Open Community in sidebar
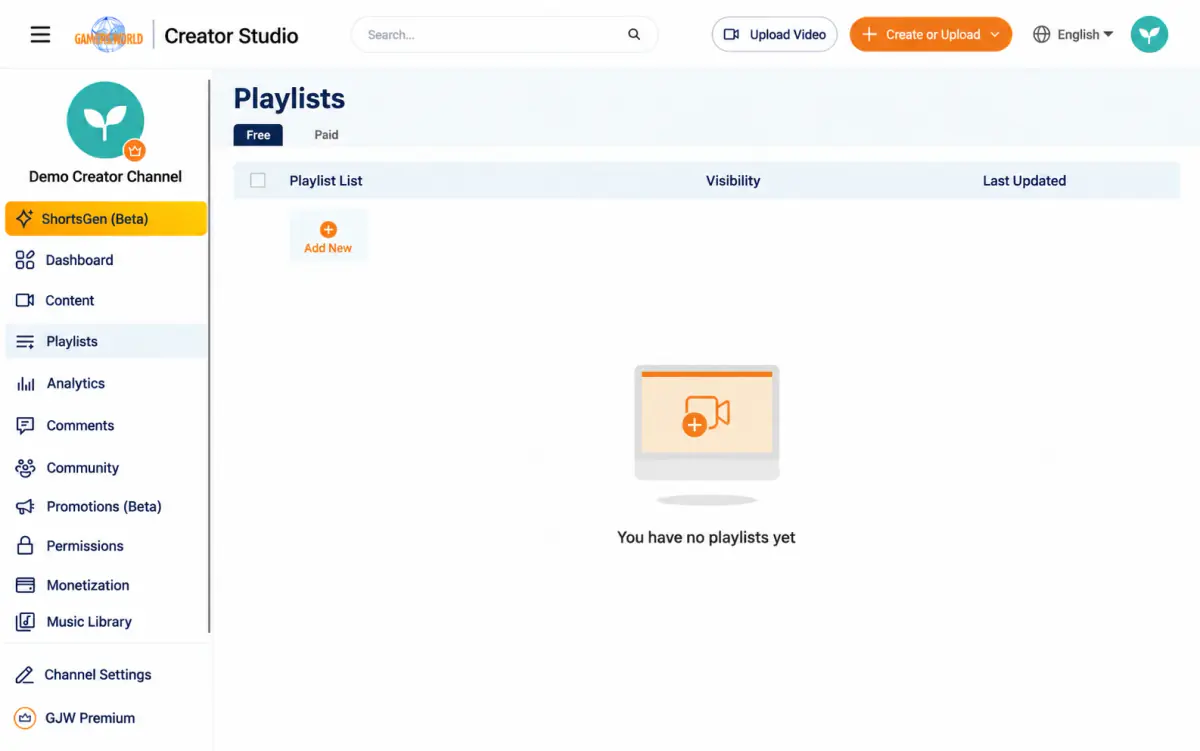1200x751 pixels. [106, 468]
